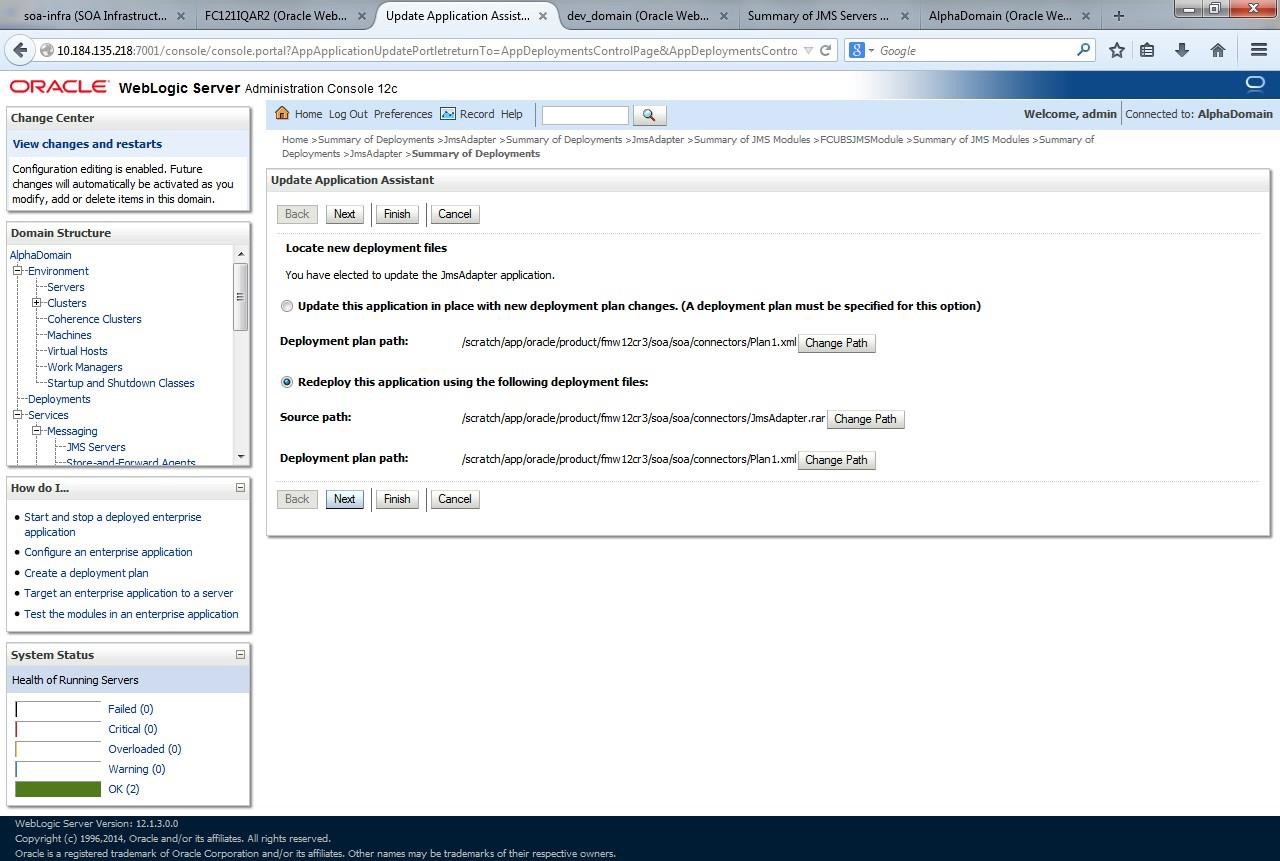Open View changes and restarts link

87,144
